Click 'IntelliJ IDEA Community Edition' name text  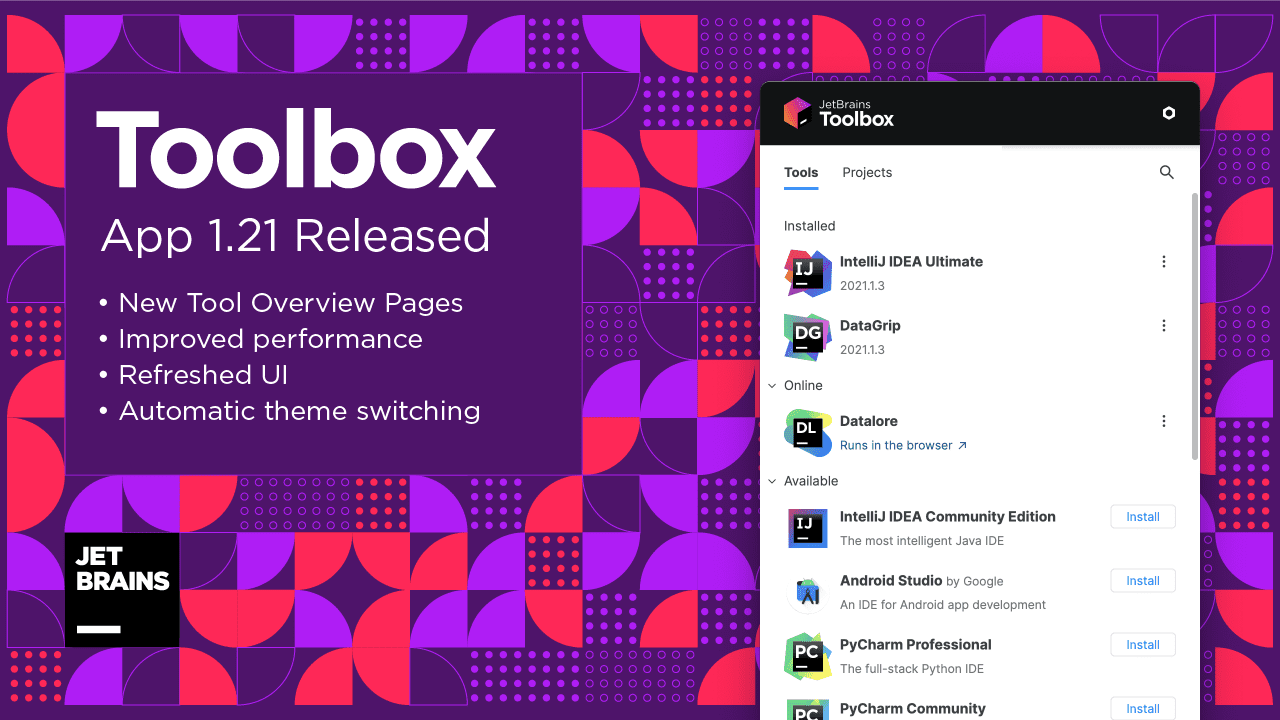tap(948, 517)
